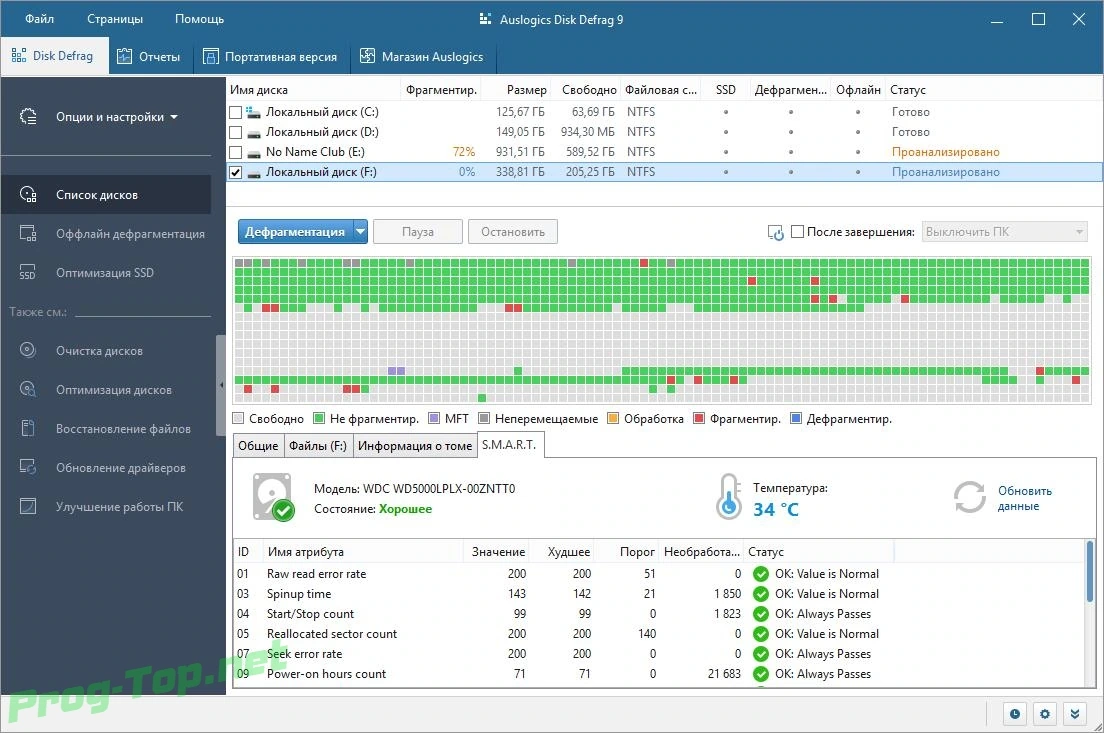This screenshot has height=733, width=1104.
Task: Click the Локальный диск (C:) drive icon
Action: click(x=253, y=112)
